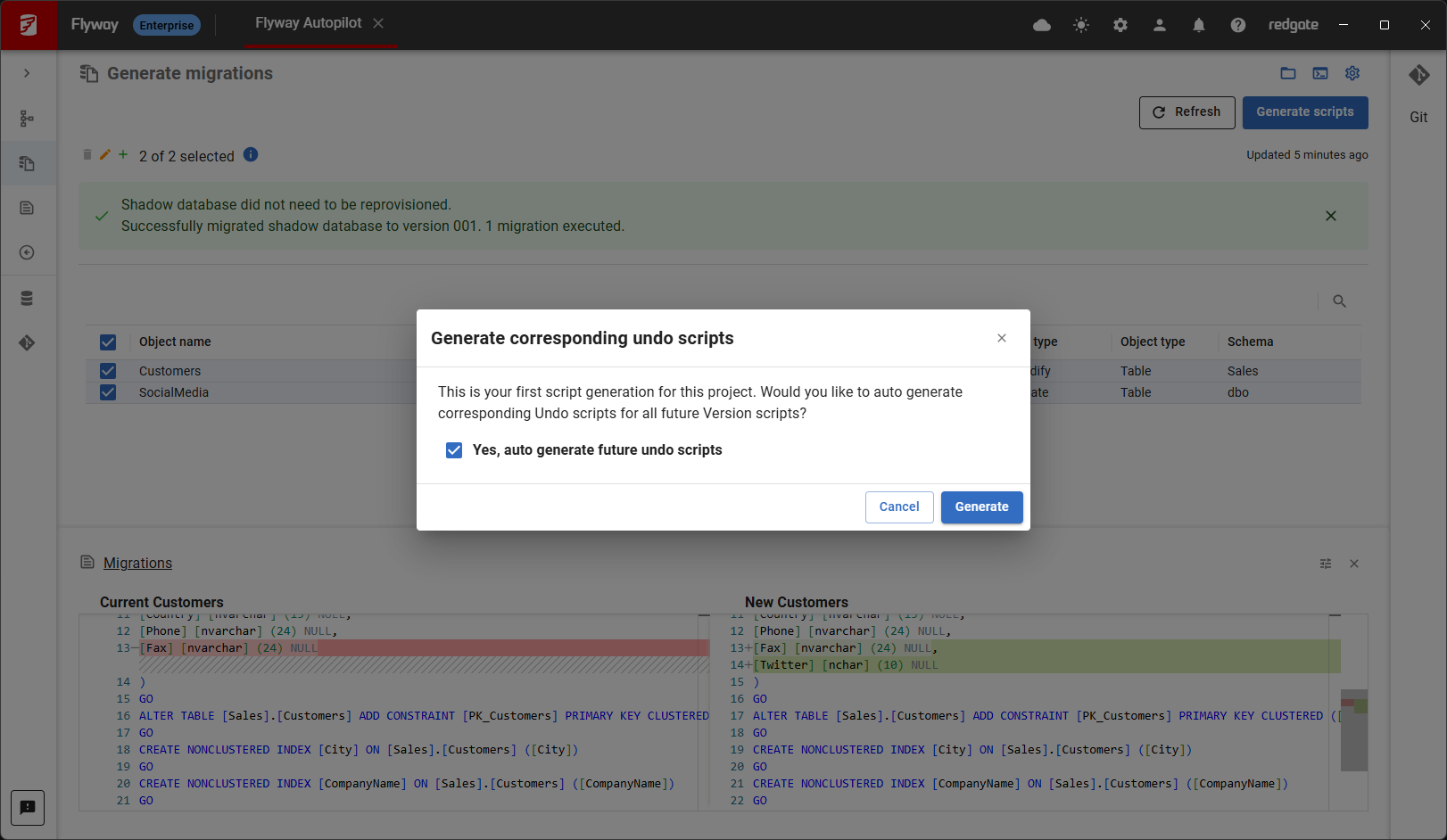This screenshot has height=840, width=1447.
Task: Close the Flyway Autopilot tab
Action: pyautogui.click(x=378, y=23)
